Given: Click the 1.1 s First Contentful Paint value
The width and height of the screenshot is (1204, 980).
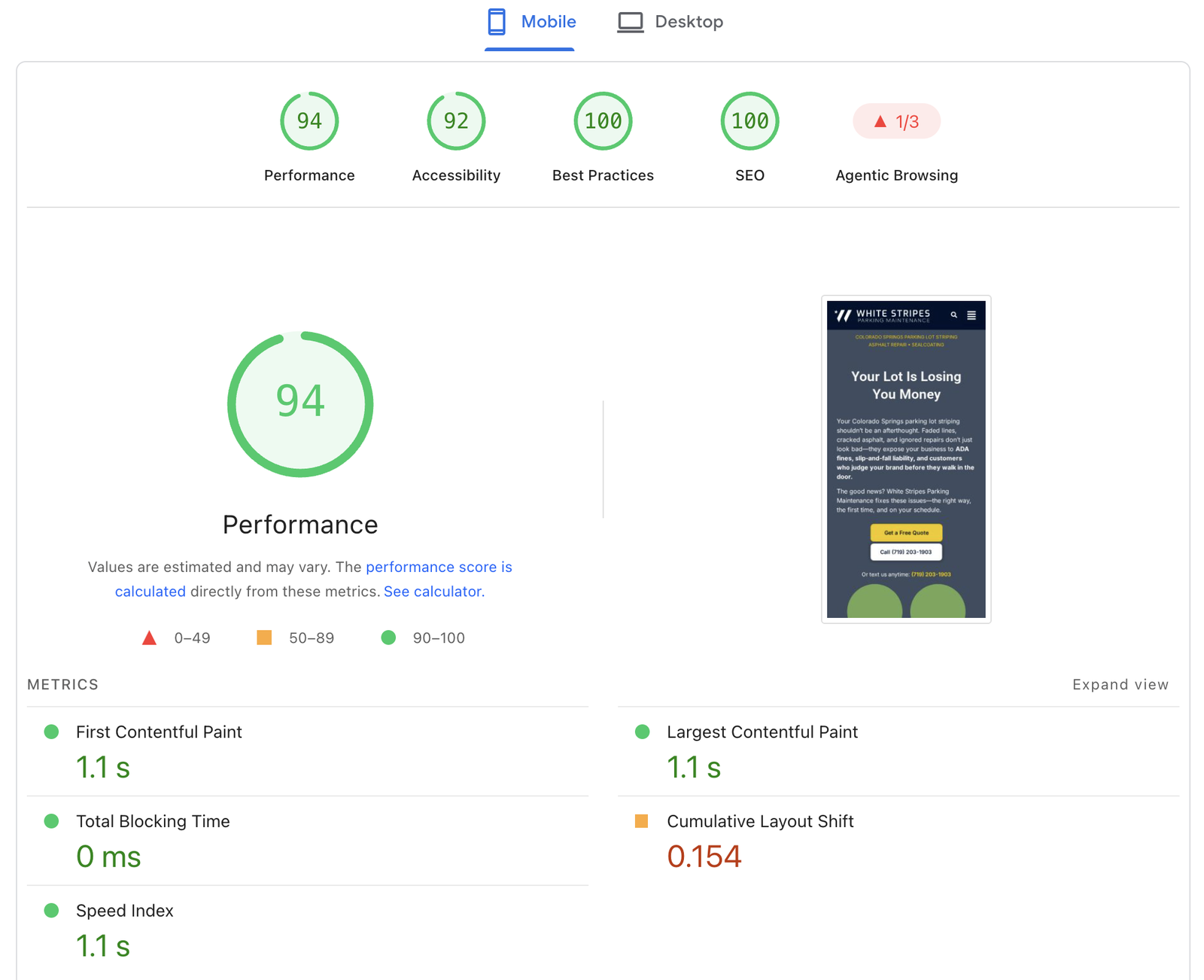Looking at the screenshot, I should pos(103,768).
